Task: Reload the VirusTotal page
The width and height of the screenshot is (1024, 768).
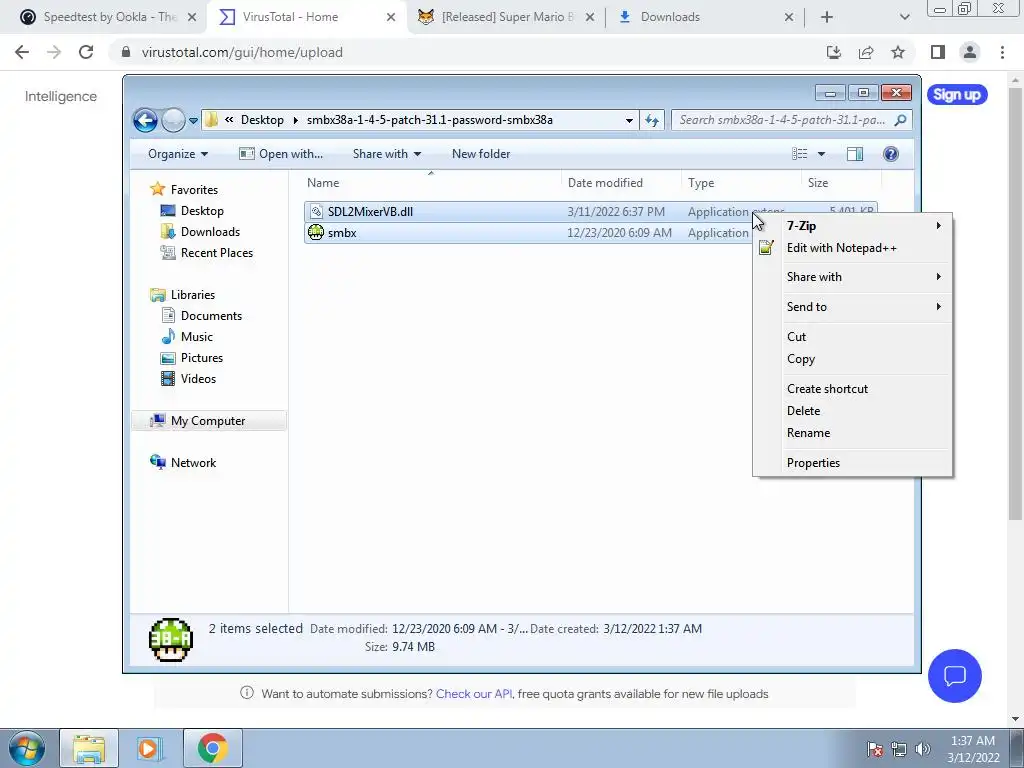Action: click(86, 52)
